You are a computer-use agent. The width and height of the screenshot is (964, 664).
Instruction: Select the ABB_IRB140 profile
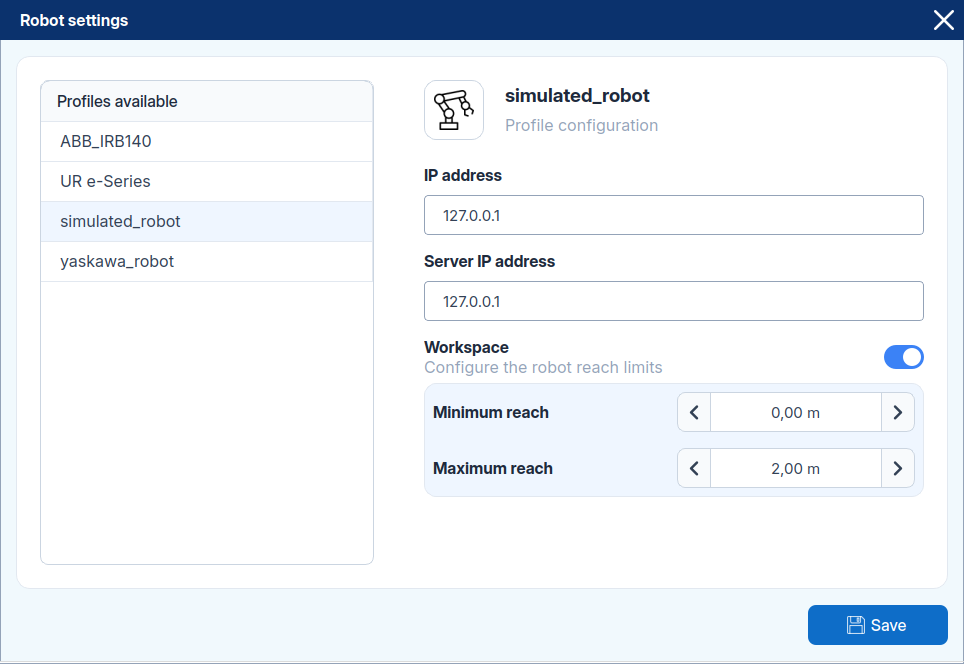(207, 141)
